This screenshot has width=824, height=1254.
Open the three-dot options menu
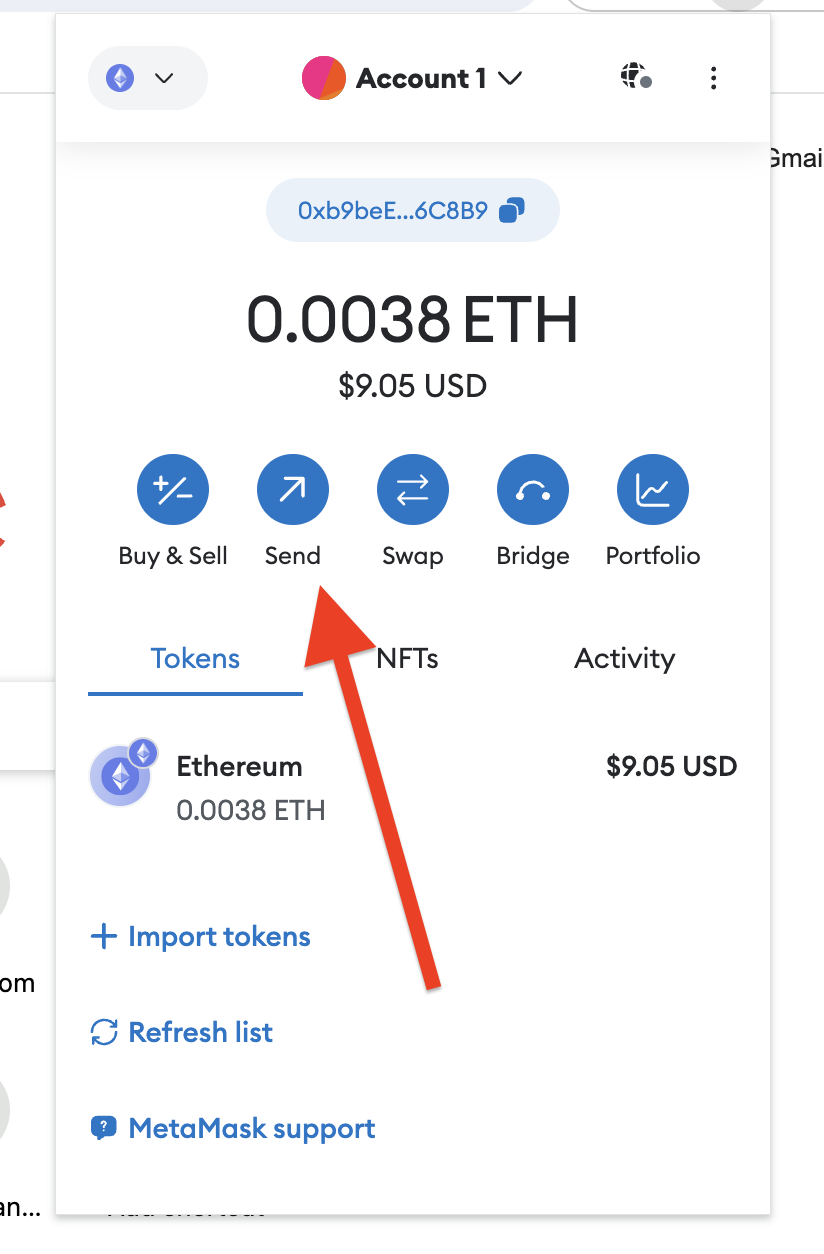[713, 78]
